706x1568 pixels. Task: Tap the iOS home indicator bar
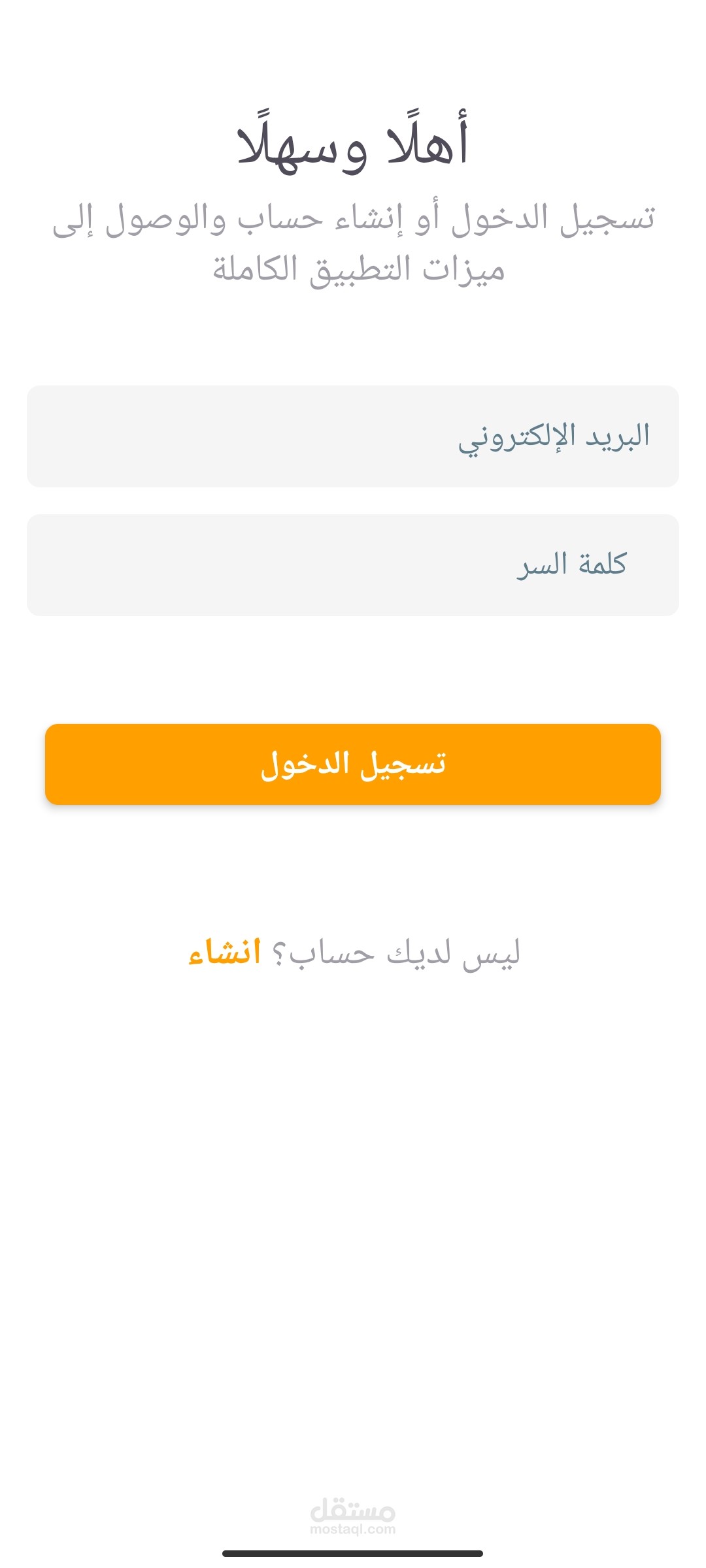pyautogui.click(x=353, y=1554)
